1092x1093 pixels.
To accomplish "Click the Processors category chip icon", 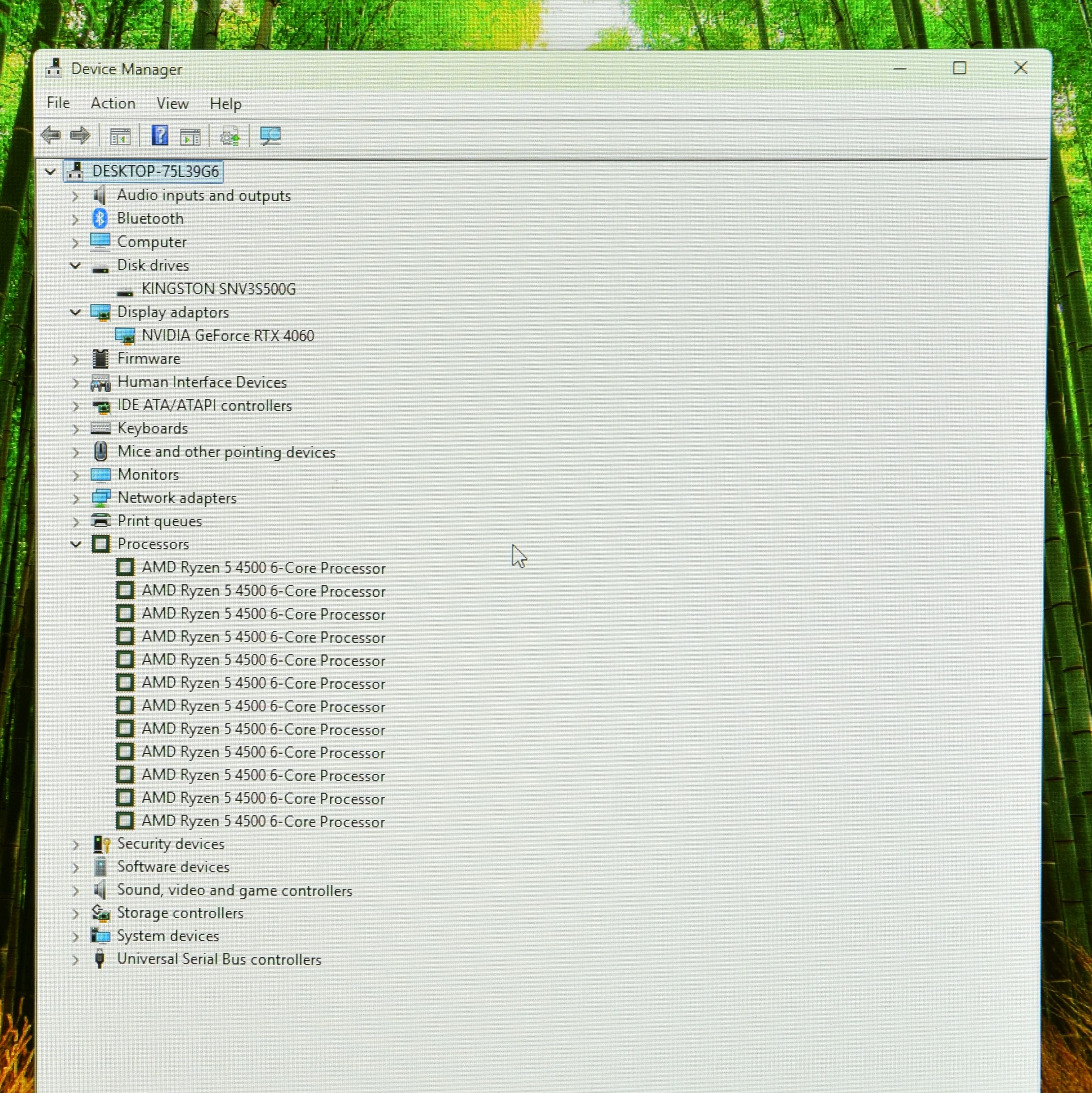I will click(101, 544).
